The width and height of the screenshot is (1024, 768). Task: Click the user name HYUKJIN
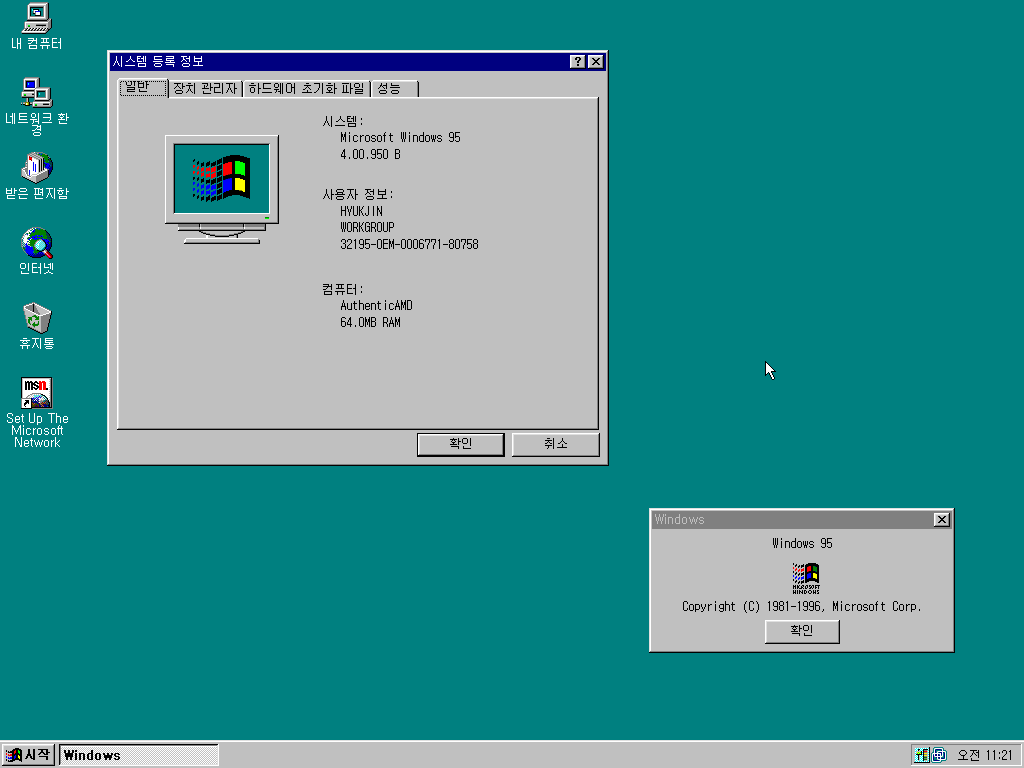pos(361,212)
